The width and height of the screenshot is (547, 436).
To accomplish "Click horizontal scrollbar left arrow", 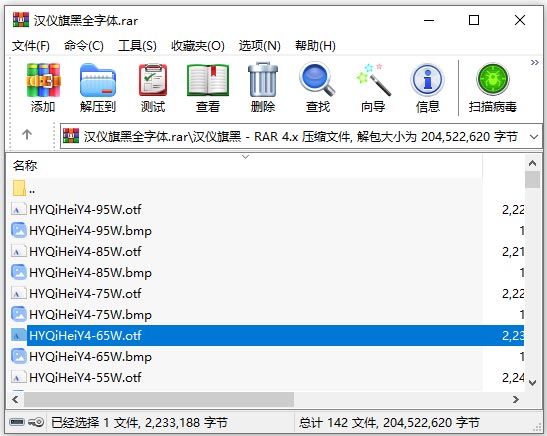I will (x=15, y=399).
